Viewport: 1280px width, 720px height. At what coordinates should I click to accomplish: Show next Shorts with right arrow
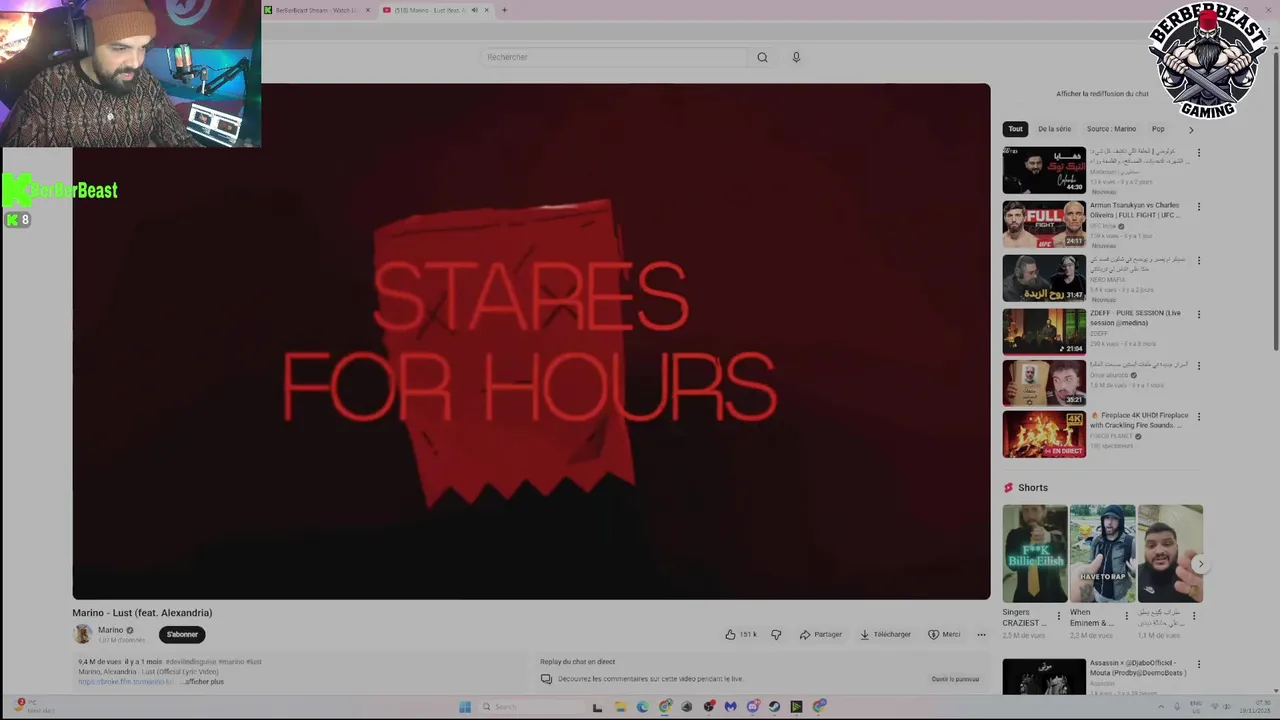[x=1200, y=564]
